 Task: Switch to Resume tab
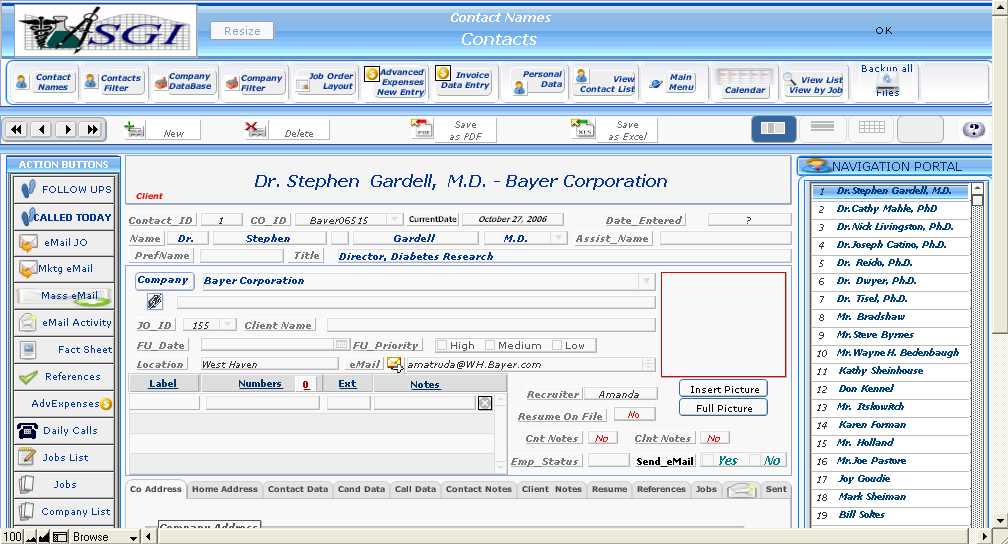pos(609,489)
